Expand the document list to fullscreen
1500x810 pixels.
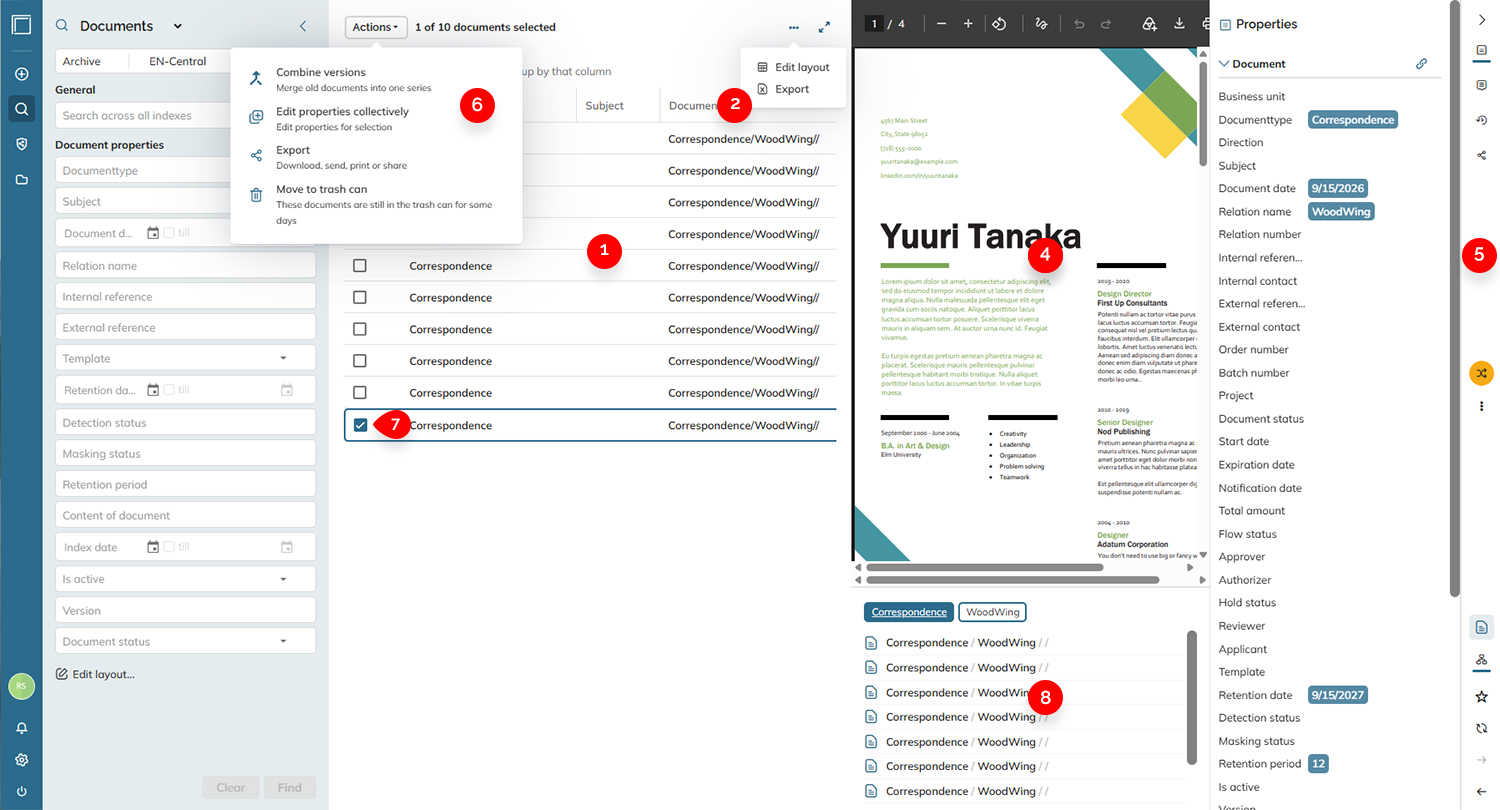(x=824, y=28)
